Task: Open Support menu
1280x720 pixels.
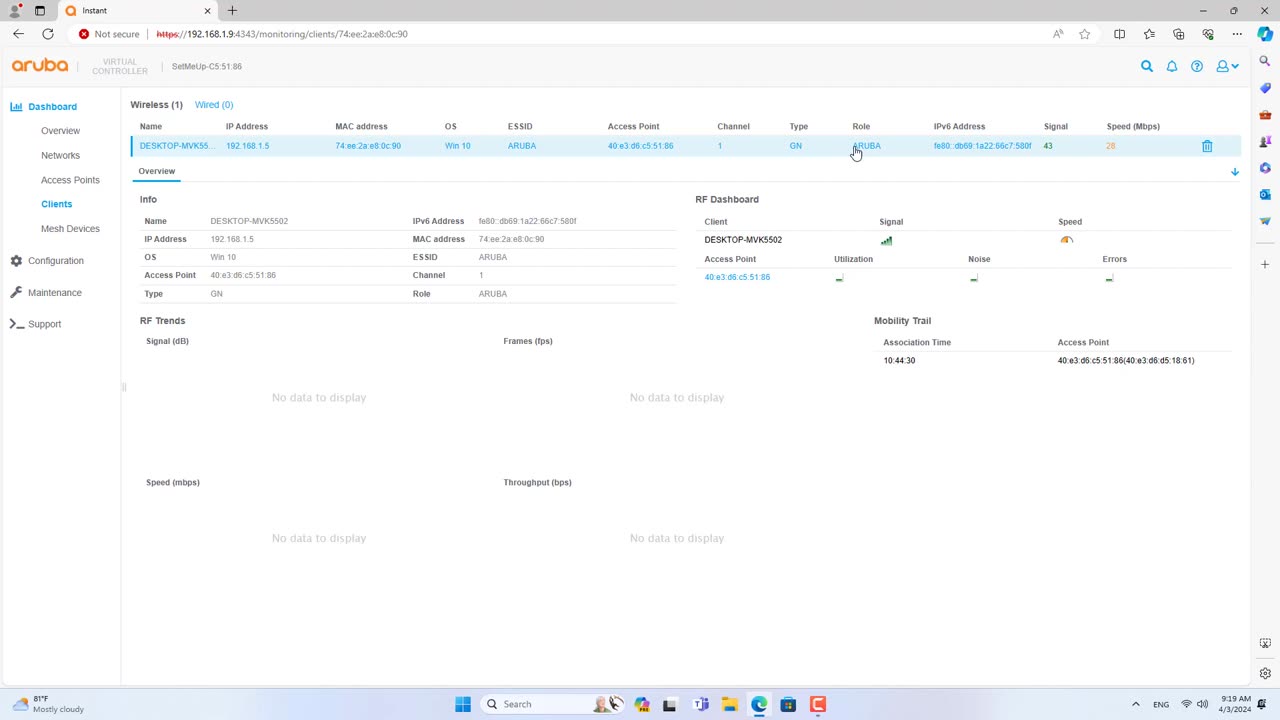Action: pyautogui.click(x=45, y=324)
